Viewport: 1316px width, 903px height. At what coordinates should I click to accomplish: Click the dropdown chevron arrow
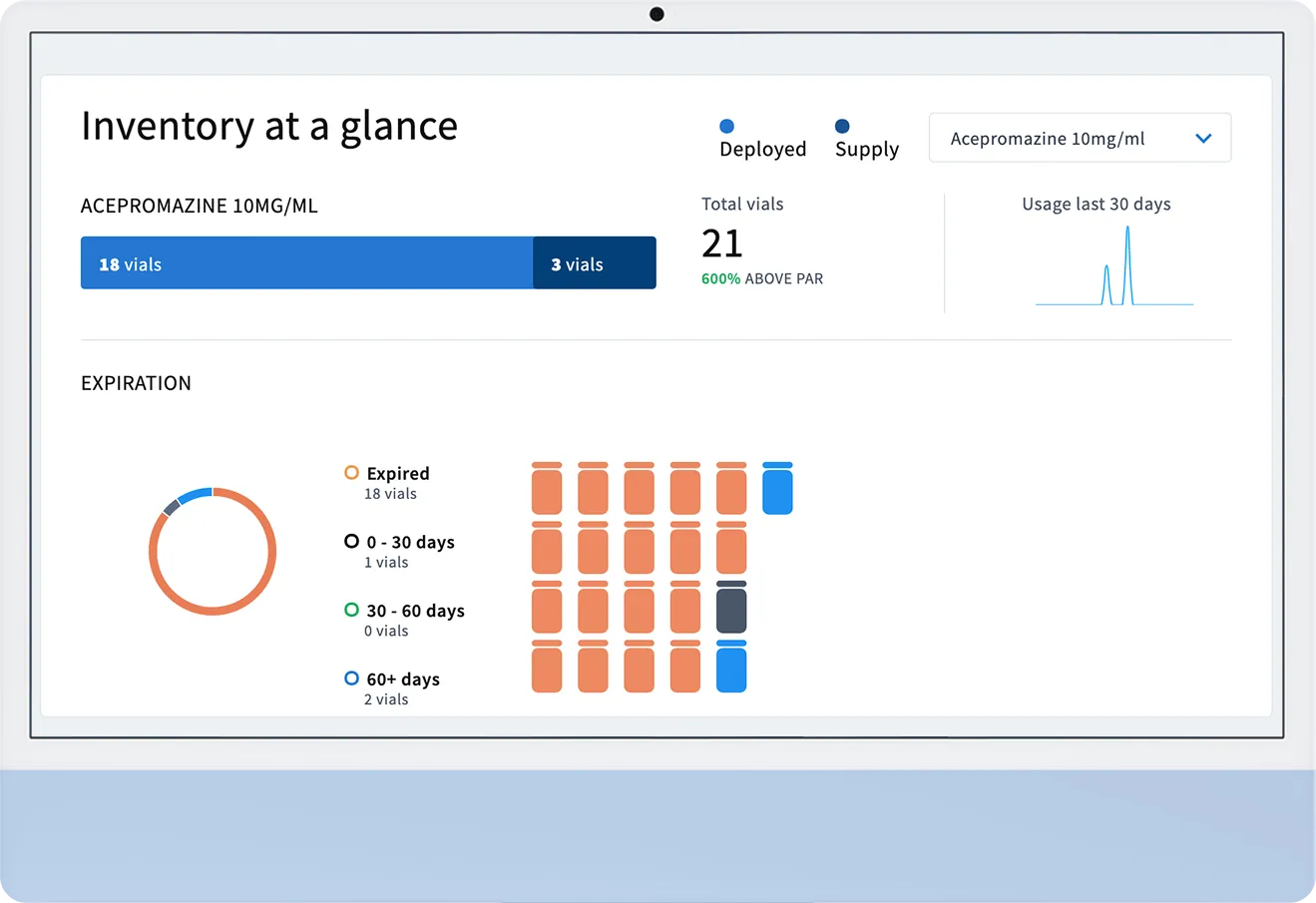[1203, 139]
